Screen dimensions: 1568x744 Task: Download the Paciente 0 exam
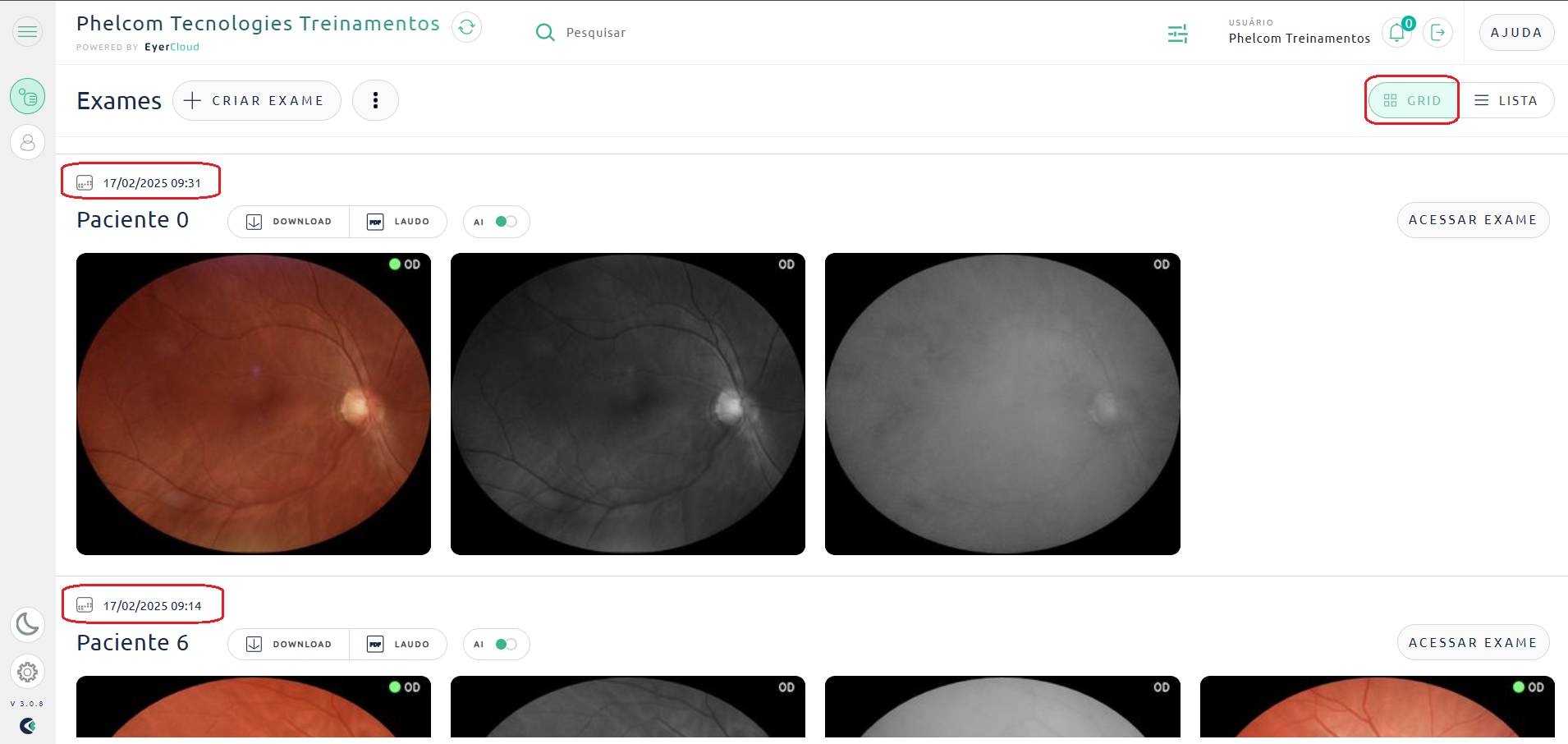point(289,222)
